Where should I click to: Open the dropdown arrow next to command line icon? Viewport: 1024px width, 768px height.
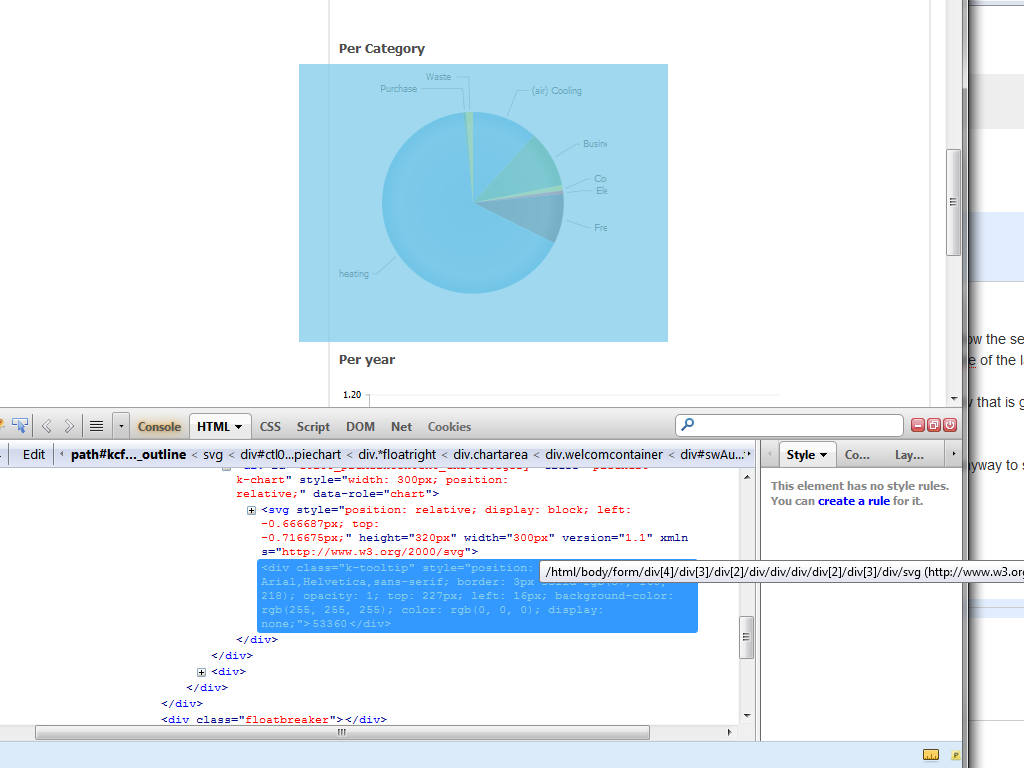point(121,426)
